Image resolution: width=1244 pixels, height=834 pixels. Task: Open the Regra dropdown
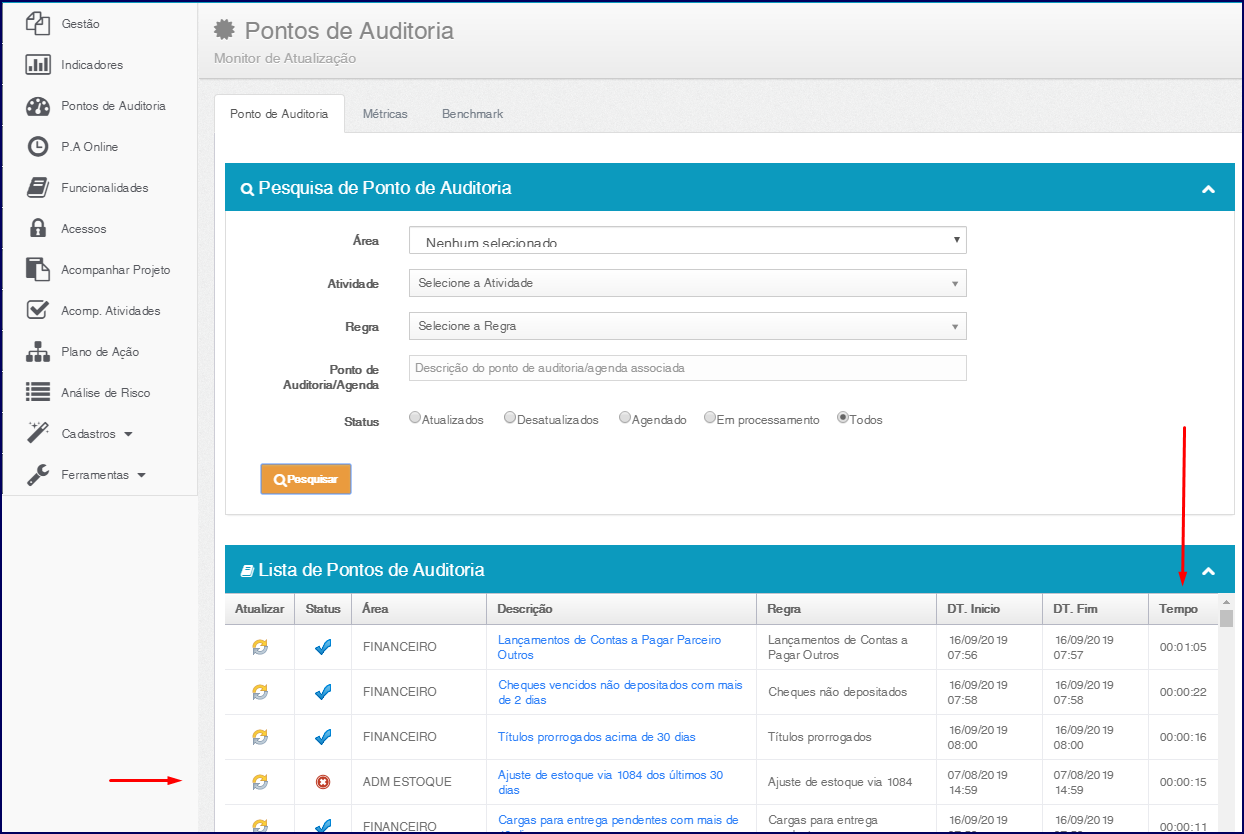click(x=688, y=326)
